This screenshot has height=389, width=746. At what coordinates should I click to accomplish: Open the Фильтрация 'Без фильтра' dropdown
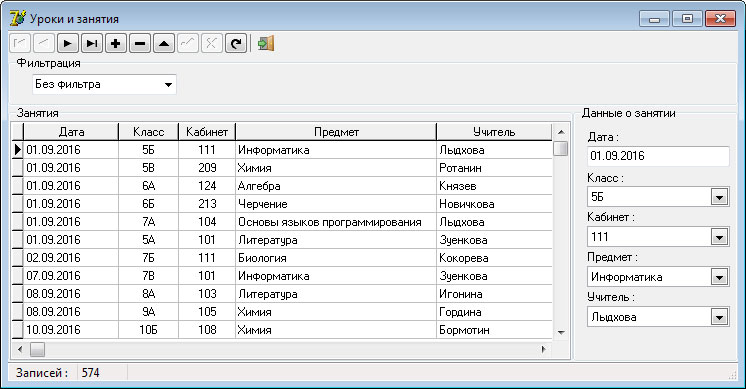[168, 85]
